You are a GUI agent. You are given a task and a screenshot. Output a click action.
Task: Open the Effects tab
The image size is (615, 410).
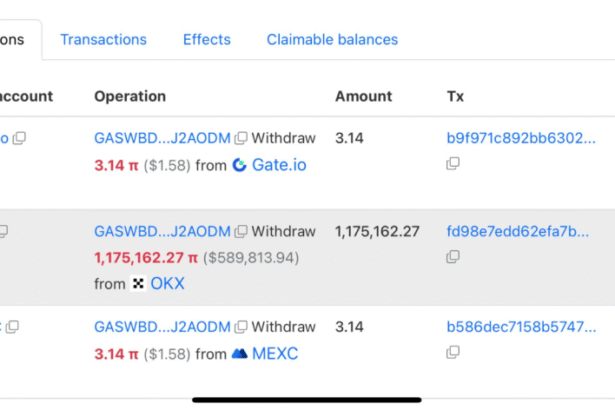click(x=206, y=40)
